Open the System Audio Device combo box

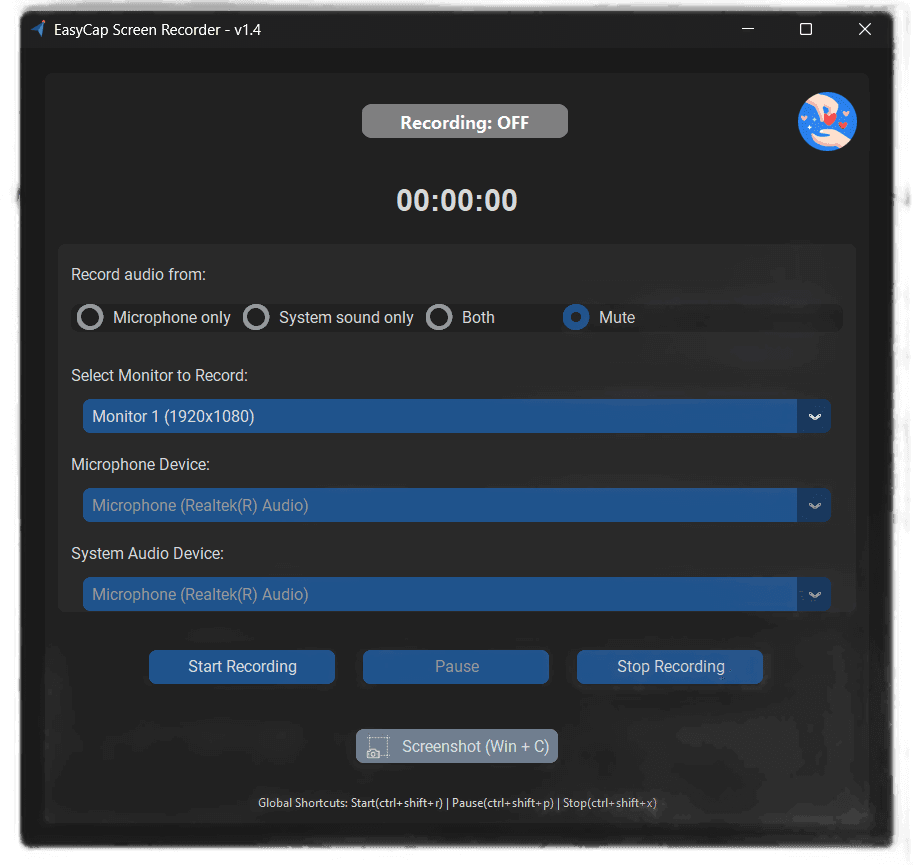point(456,594)
